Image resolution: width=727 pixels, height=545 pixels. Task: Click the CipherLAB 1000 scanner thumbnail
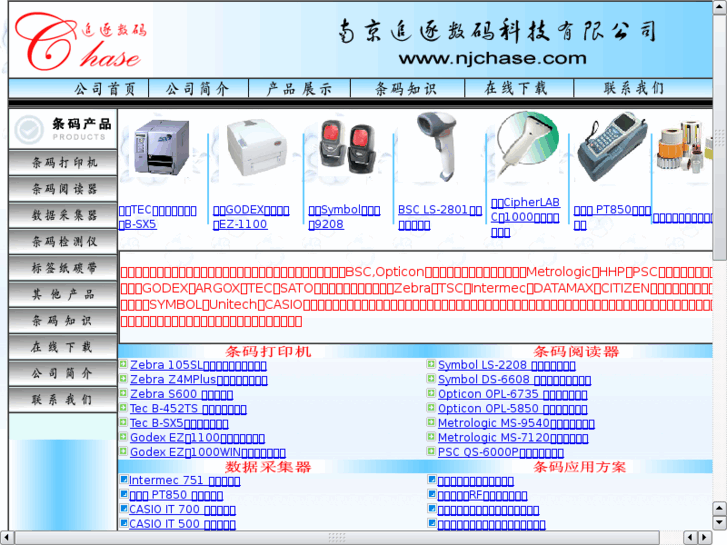[x=526, y=146]
